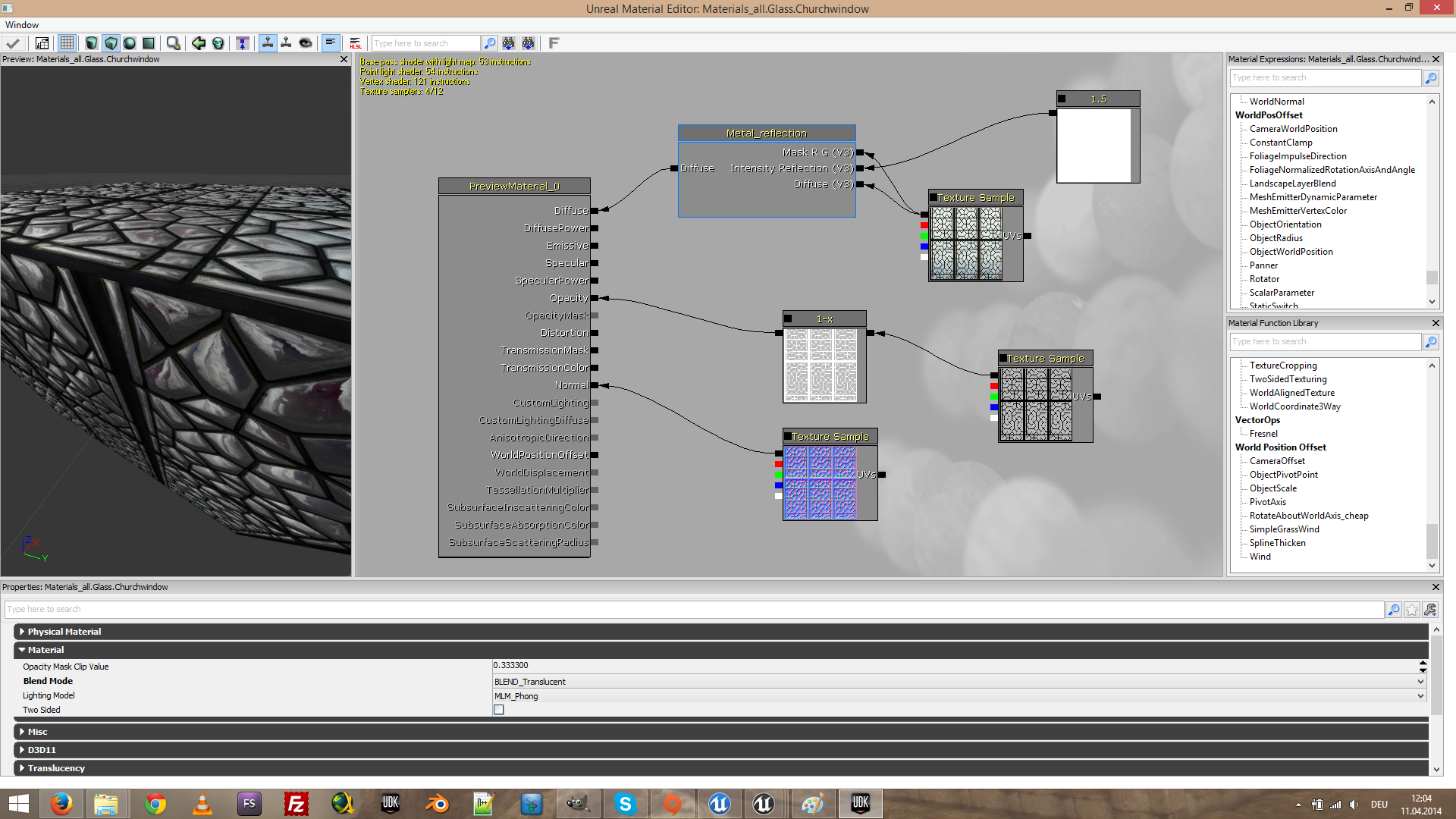This screenshot has width=1456, height=819.
Task: Show HLSL source code view
Action: (355, 43)
